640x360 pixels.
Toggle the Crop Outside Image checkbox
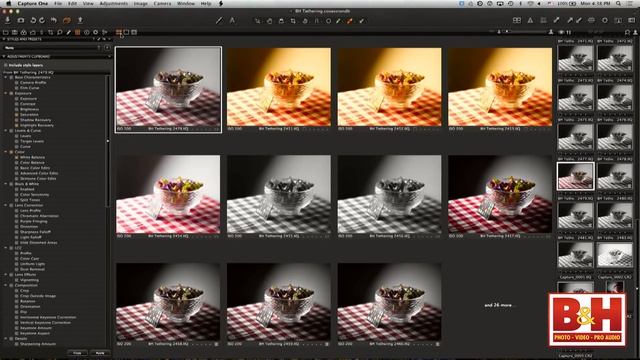17,296
